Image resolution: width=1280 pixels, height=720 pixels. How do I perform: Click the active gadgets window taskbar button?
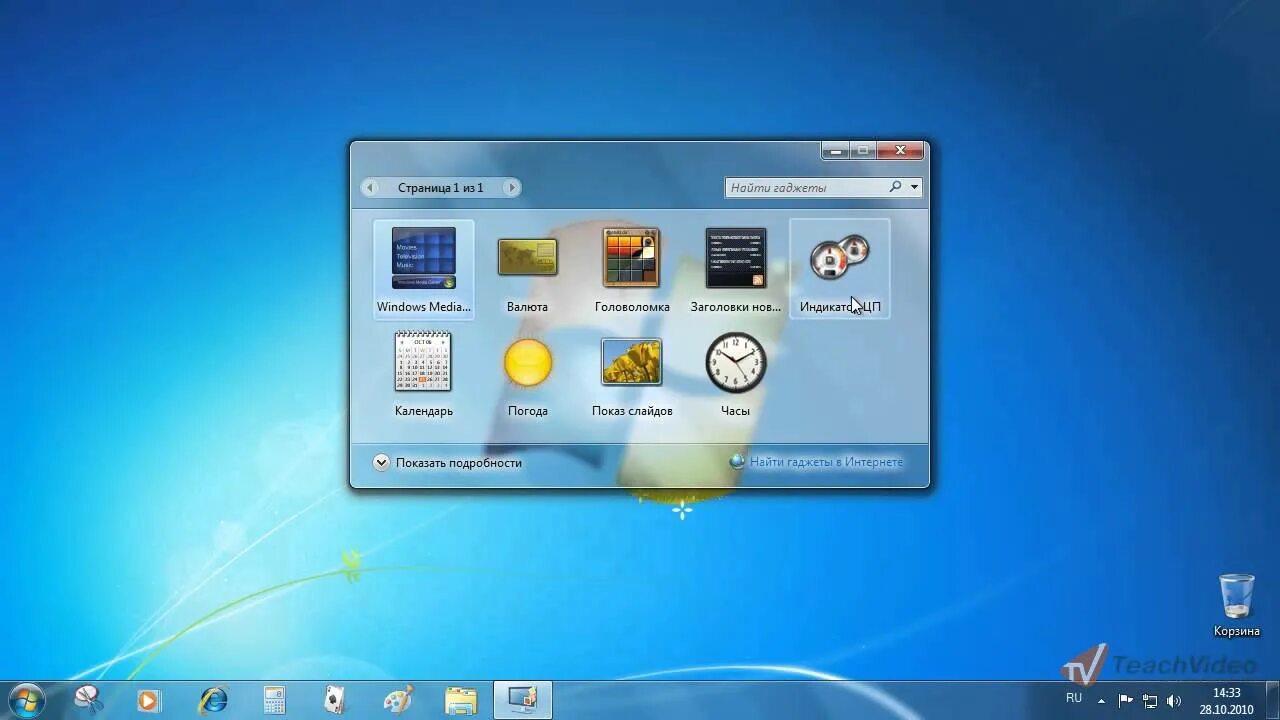coord(523,700)
